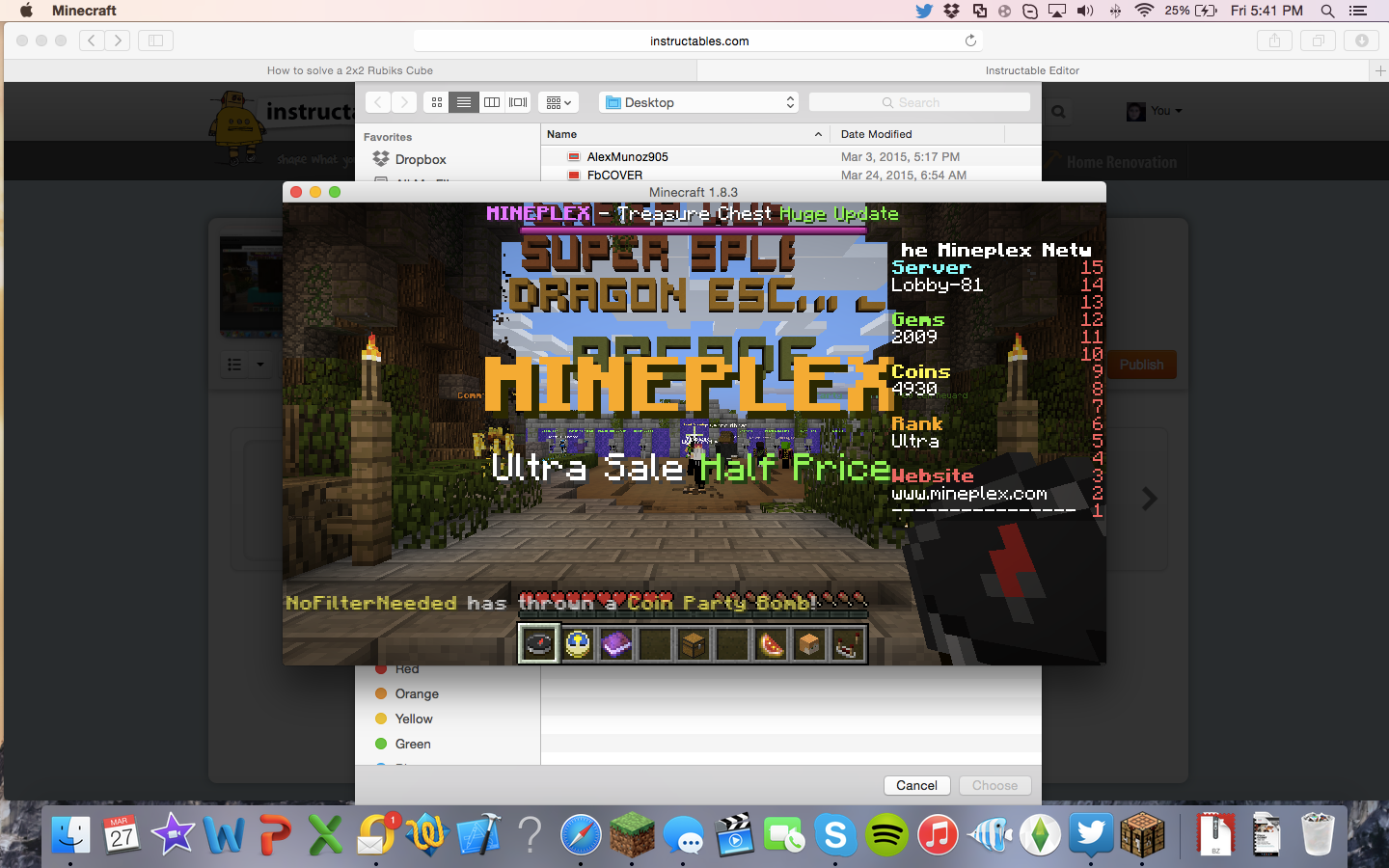This screenshot has height=868, width=1389.
Task: Select the chest item in the hotbar
Action: tap(694, 644)
